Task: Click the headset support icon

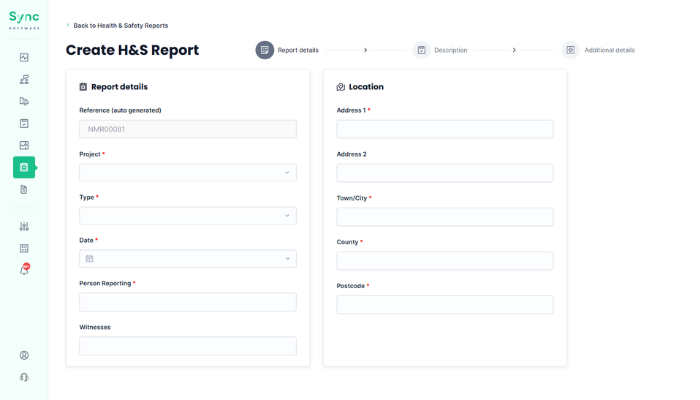Action: (24, 377)
